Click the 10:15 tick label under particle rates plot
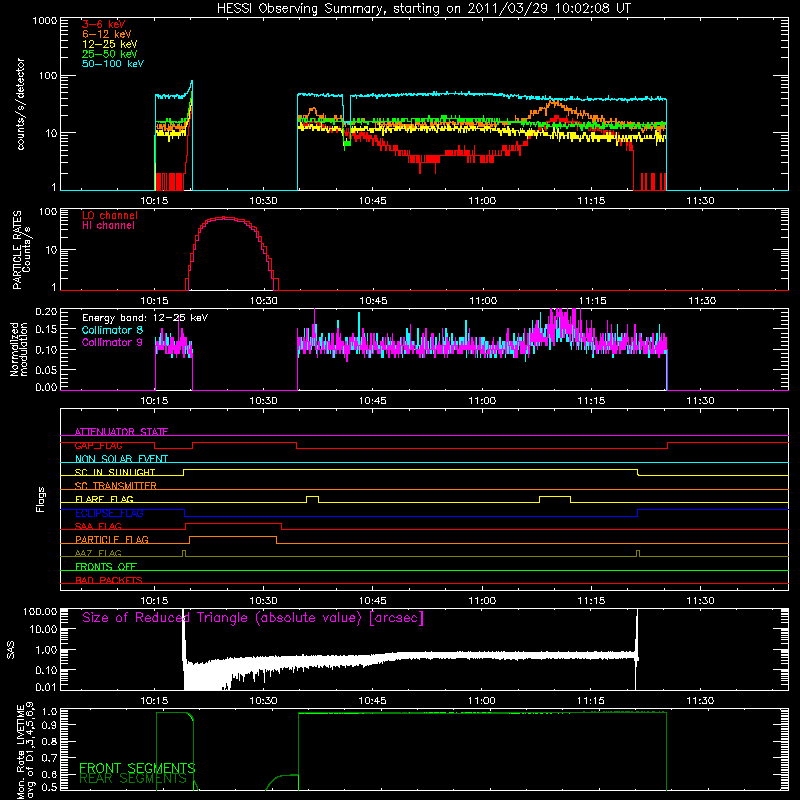800x800 pixels. click(155, 301)
